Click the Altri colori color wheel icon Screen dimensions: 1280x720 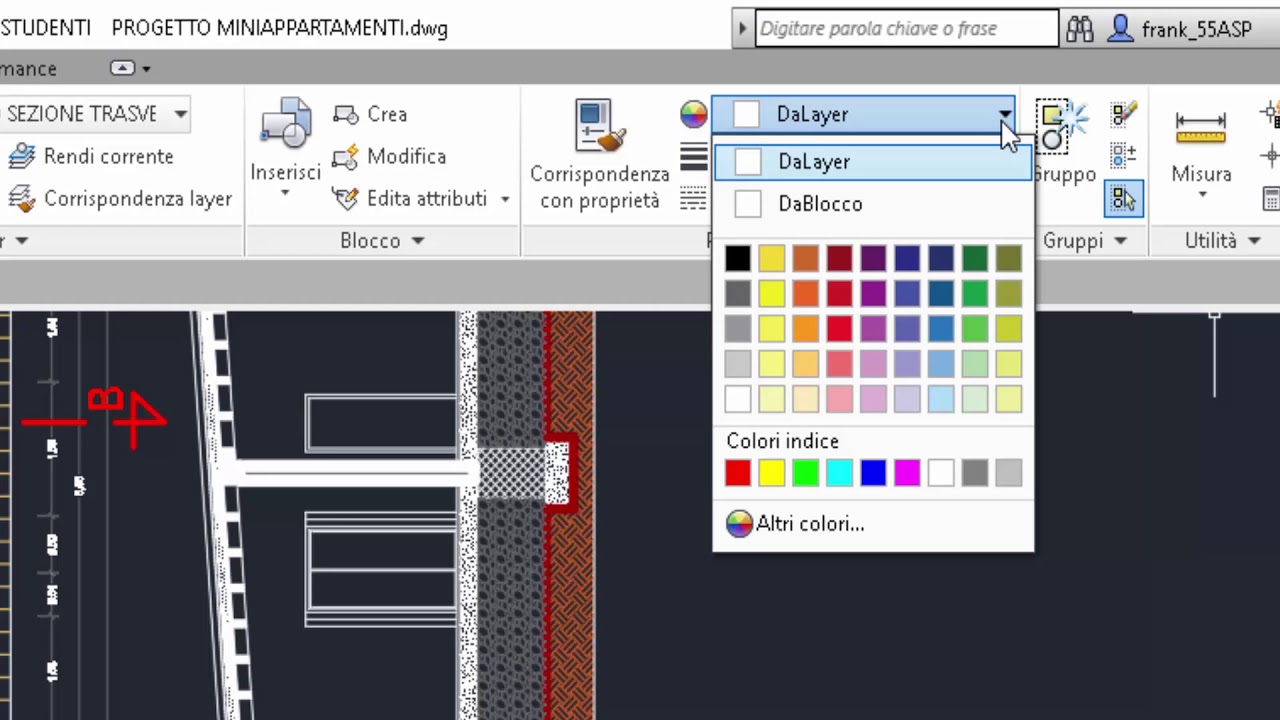click(x=739, y=524)
